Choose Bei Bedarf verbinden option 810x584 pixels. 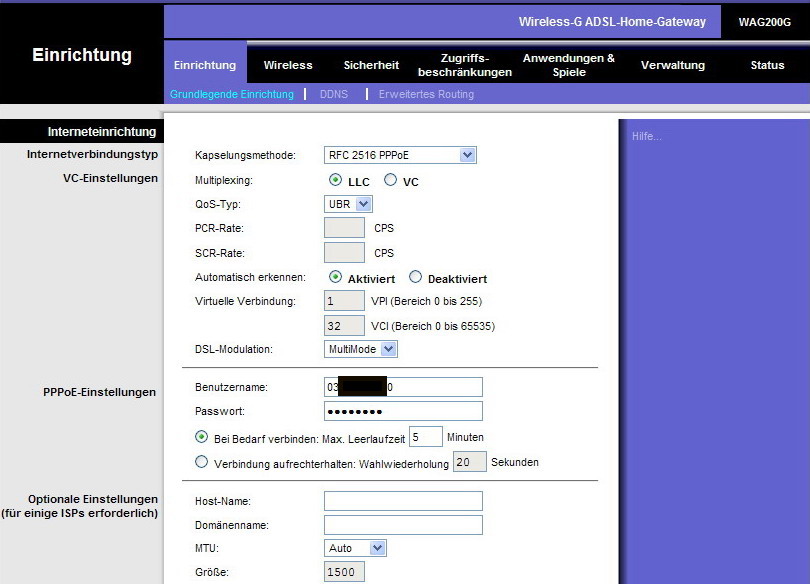(x=202, y=437)
